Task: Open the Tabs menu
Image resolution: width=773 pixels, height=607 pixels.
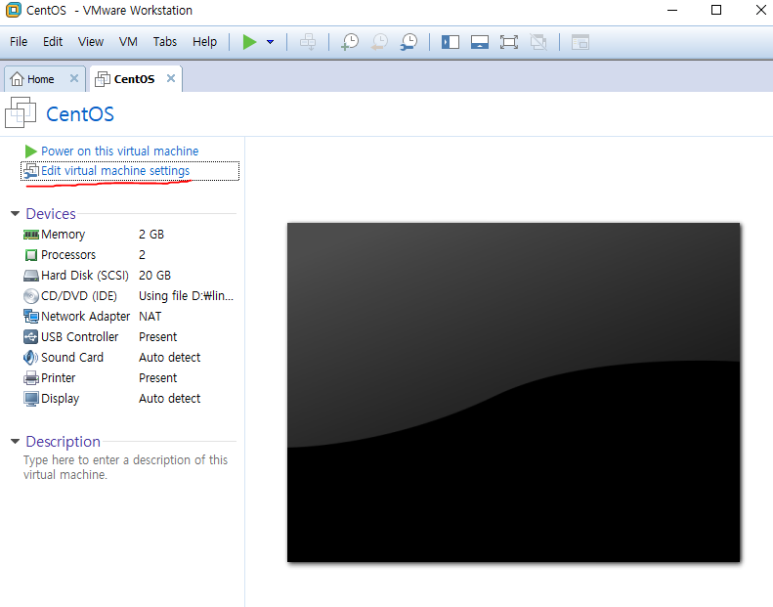Action: point(165,42)
